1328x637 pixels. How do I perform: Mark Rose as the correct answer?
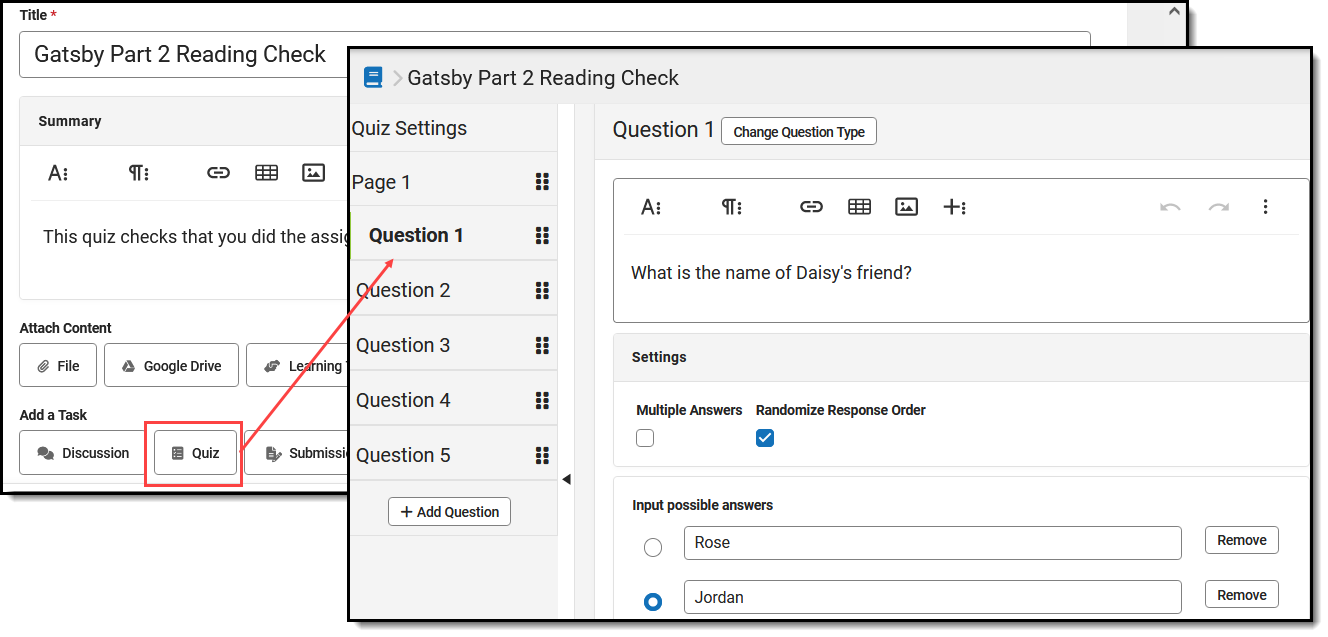tap(653, 547)
